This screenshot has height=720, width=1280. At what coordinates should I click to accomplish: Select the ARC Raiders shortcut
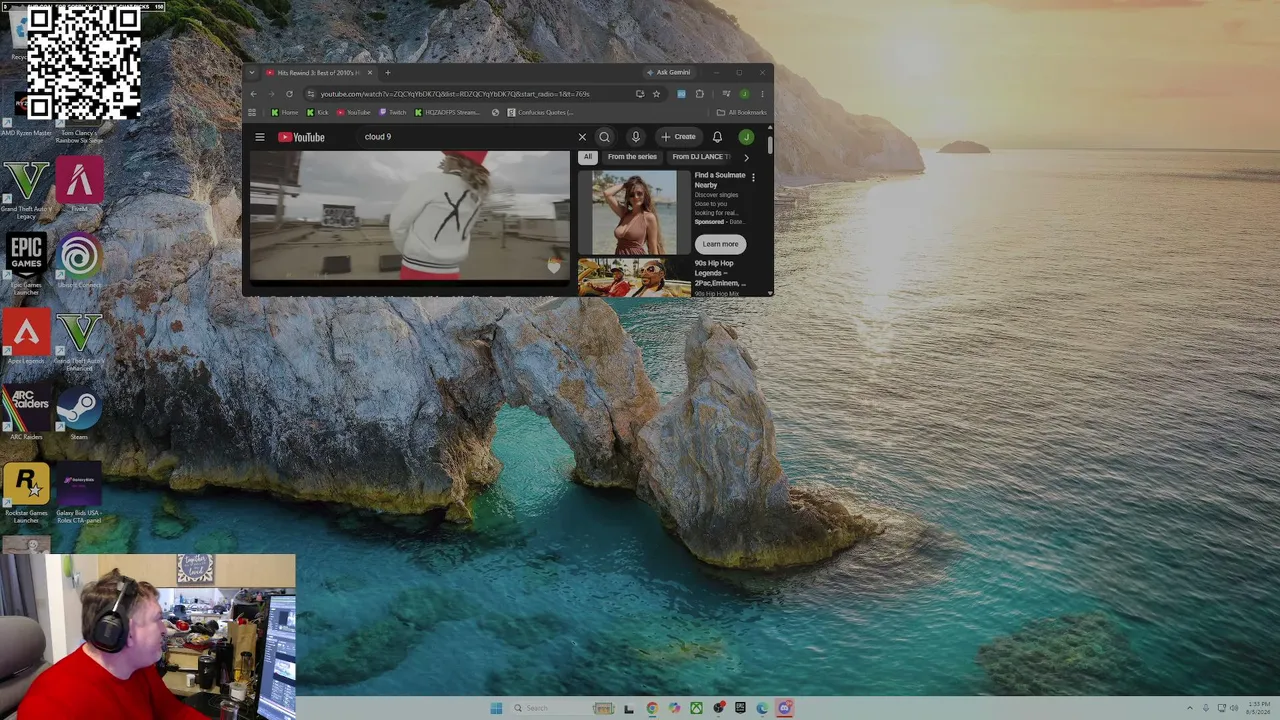26,414
